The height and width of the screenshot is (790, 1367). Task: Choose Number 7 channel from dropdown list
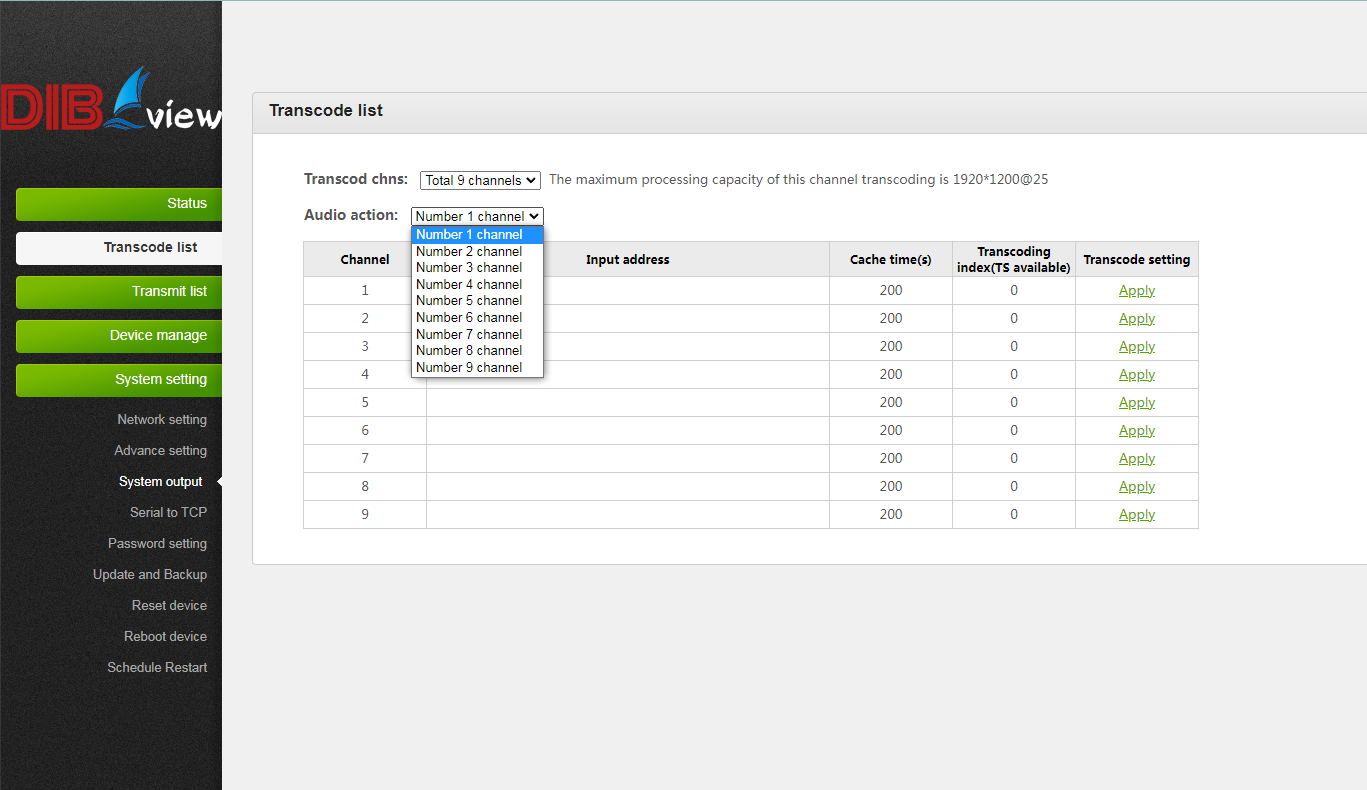(469, 334)
